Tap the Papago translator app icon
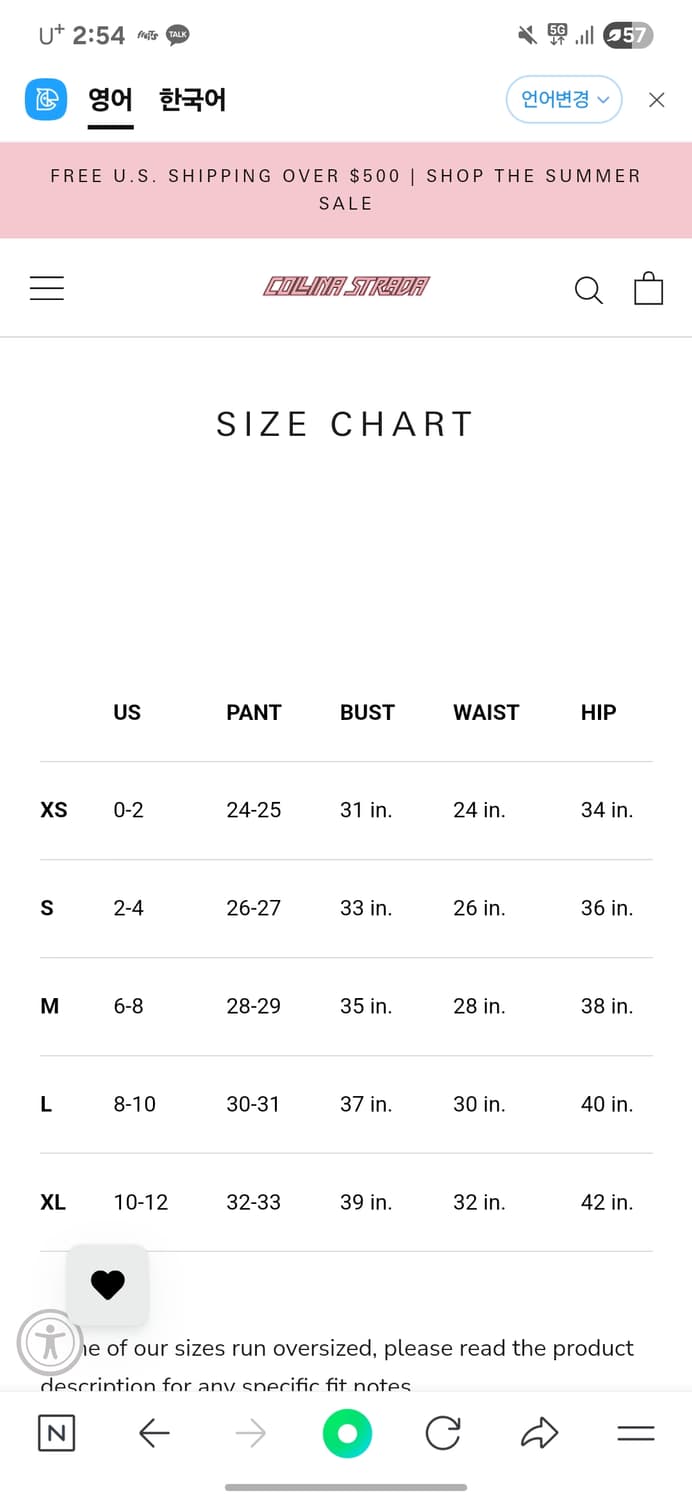 [46, 100]
